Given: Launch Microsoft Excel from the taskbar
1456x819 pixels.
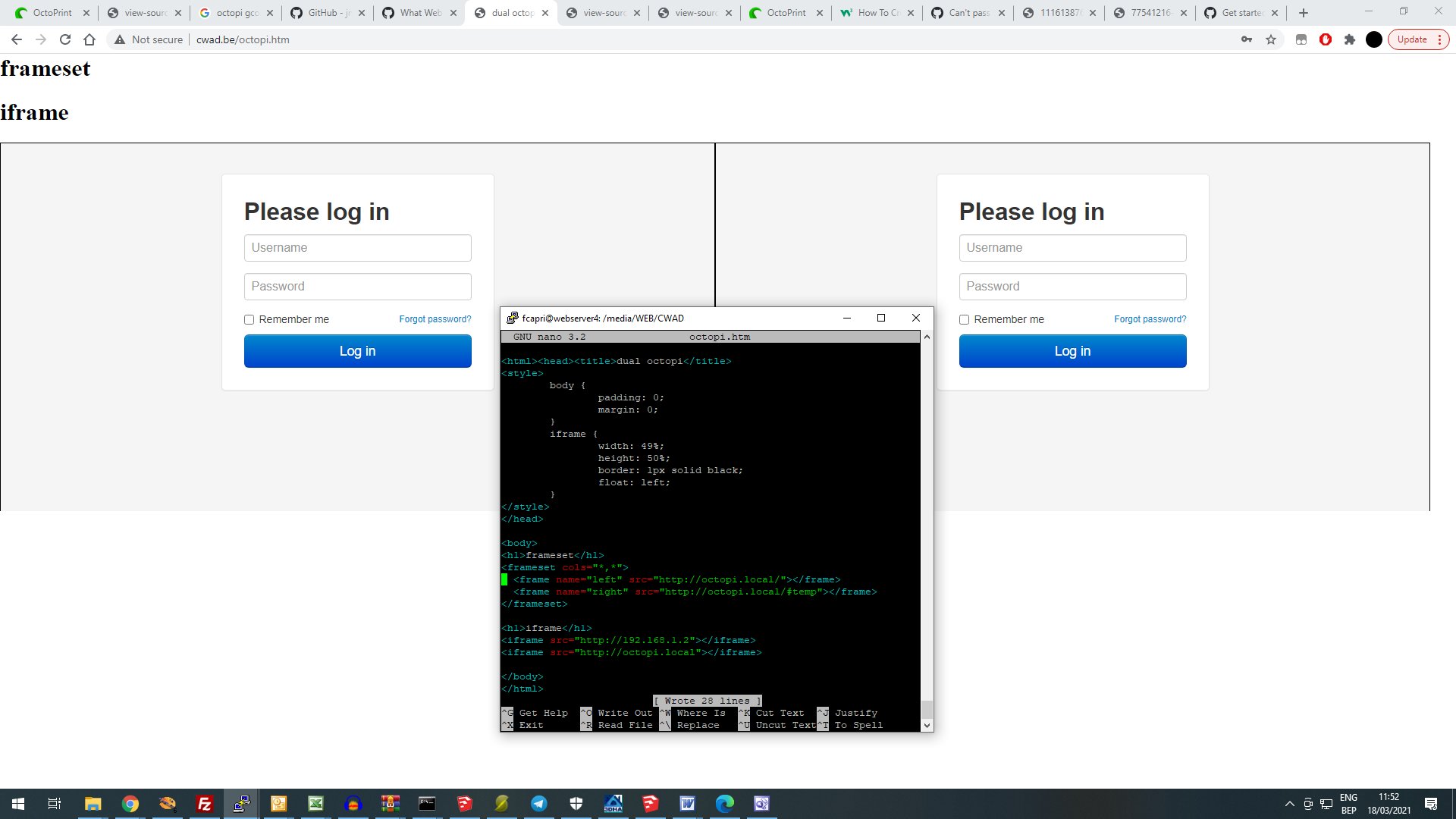Looking at the screenshot, I should click(316, 803).
